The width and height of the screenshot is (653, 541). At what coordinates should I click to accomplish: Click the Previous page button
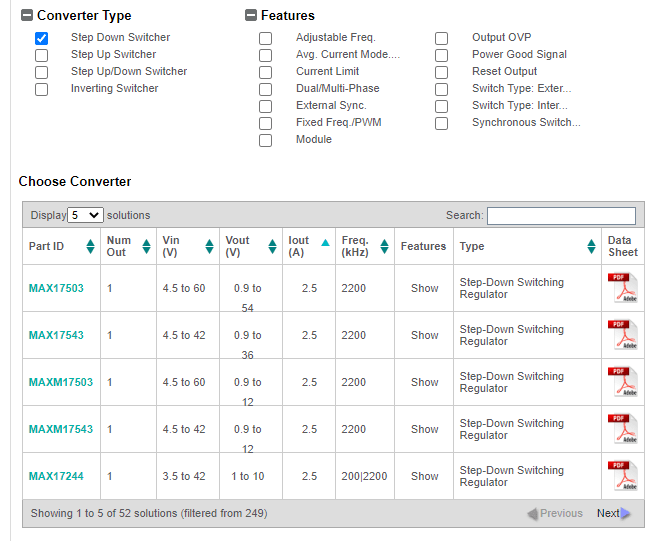555,513
